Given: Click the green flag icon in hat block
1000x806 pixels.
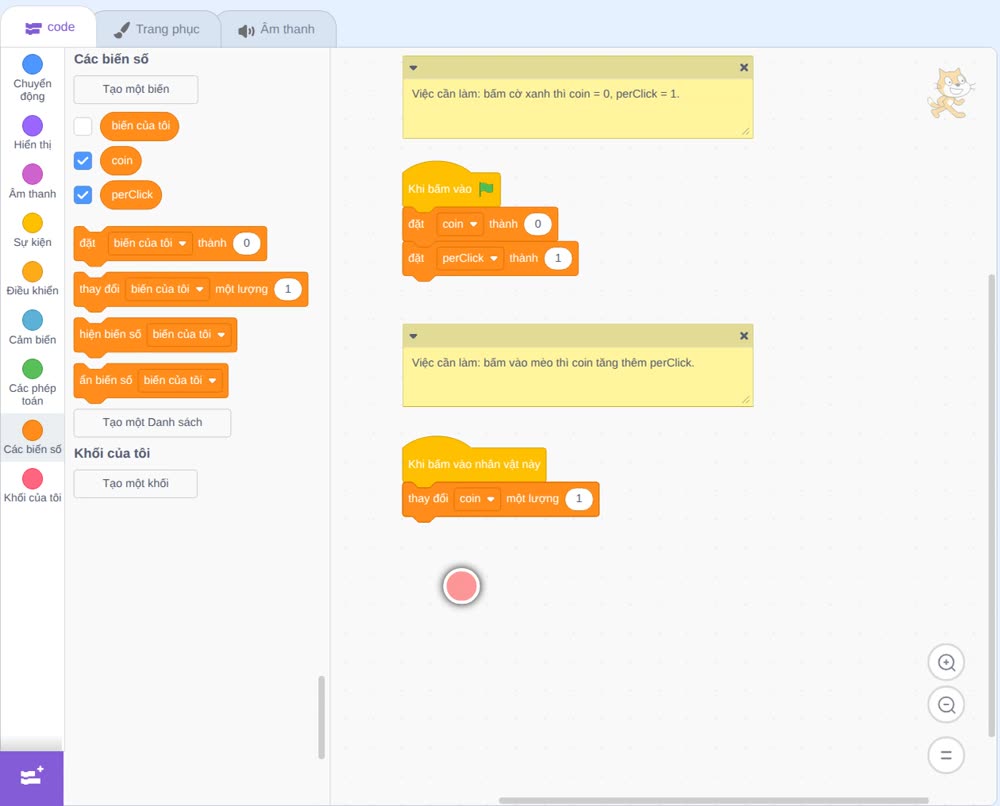Looking at the screenshot, I should [486, 189].
